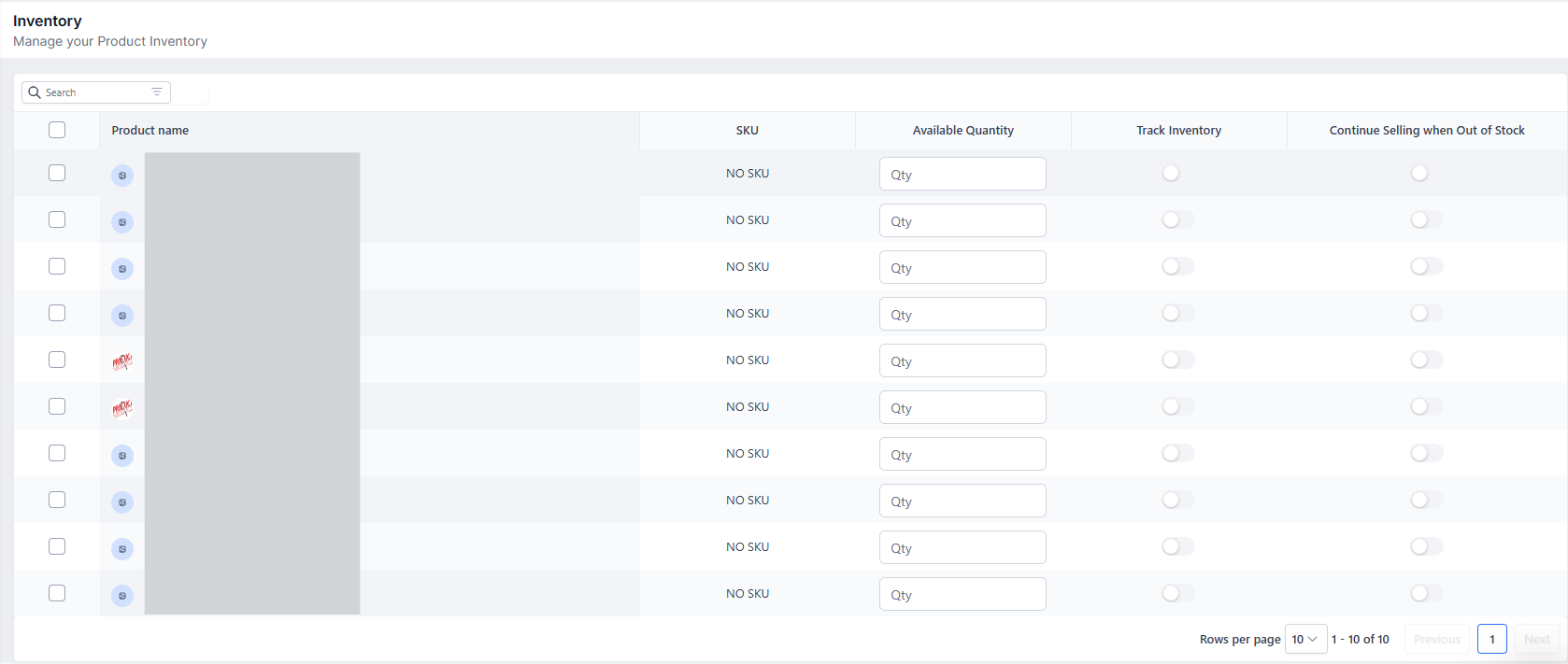Viewport: 1568px width, 664px height.
Task: Turn on Track Inventory for the seventh row
Action: pyautogui.click(x=1177, y=453)
